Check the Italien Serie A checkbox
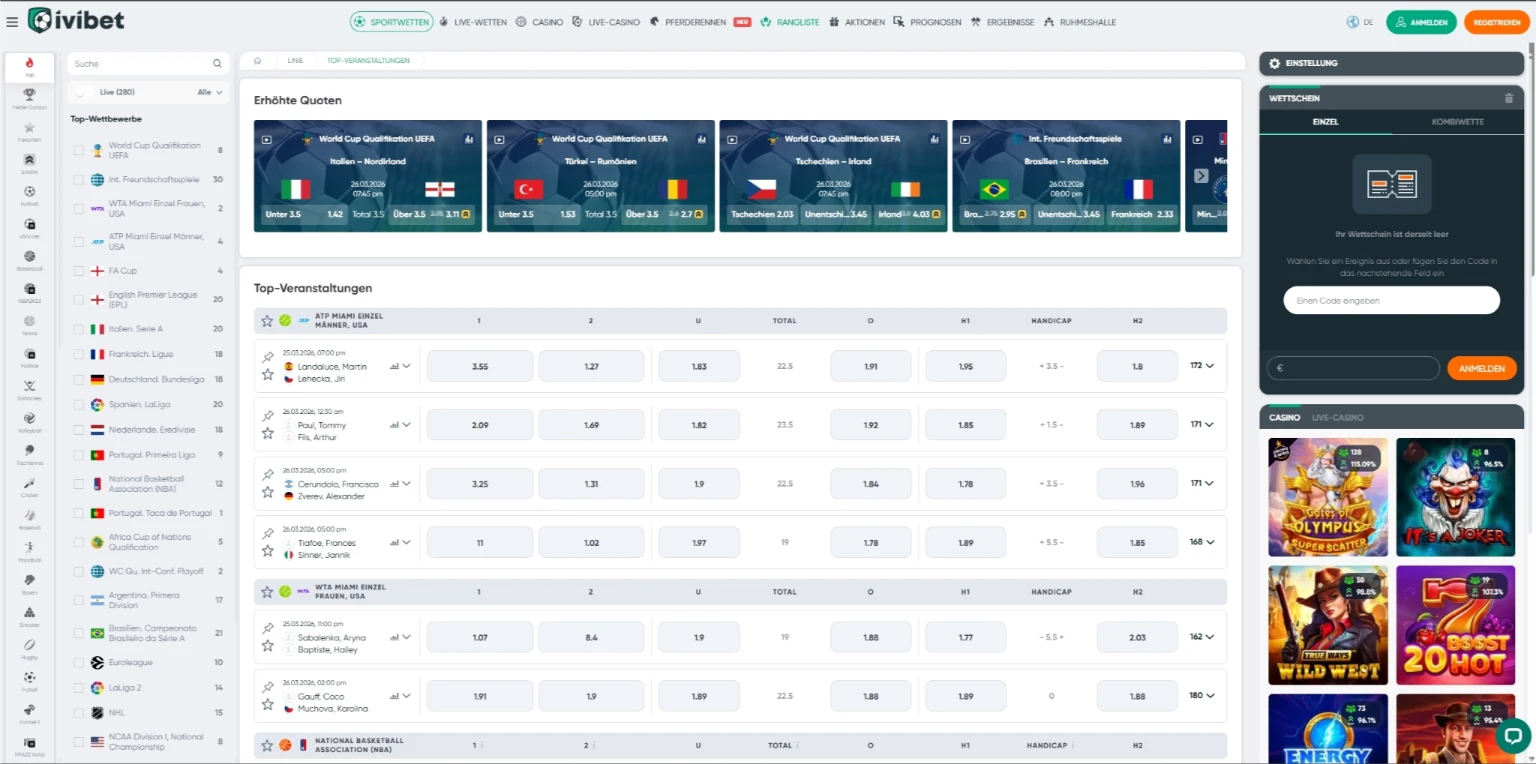Screen dimensions: 1536x764 click(77, 328)
